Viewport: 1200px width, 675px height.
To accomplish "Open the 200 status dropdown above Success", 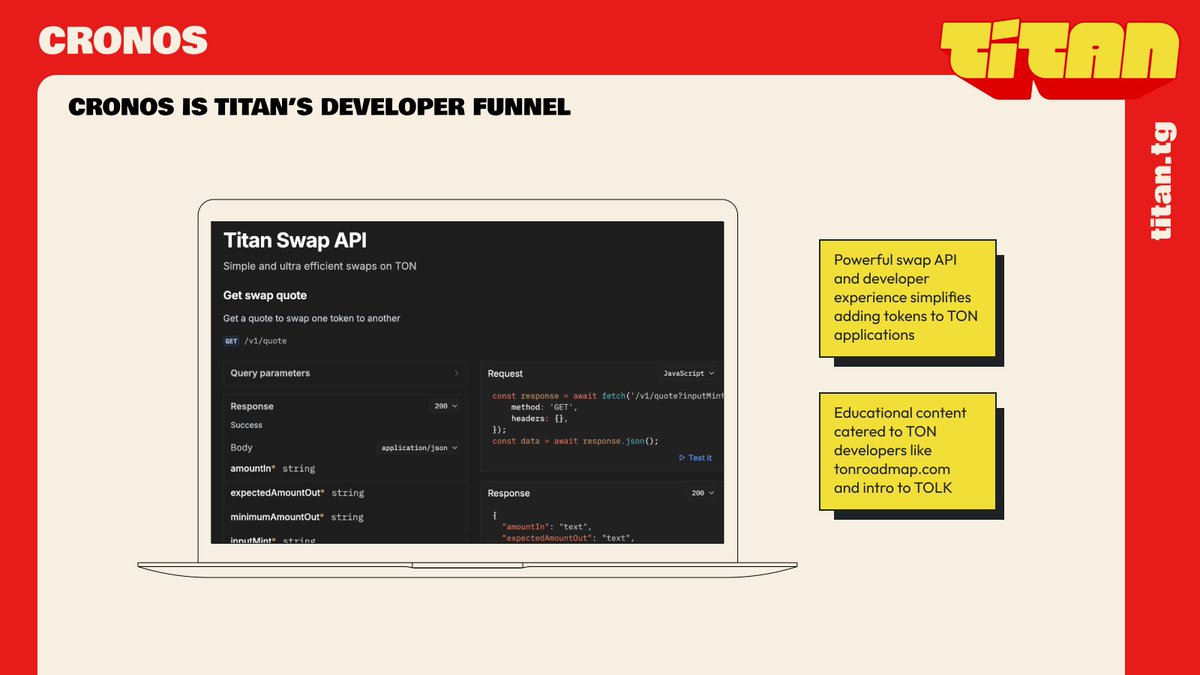I will [x=445, y=406].
